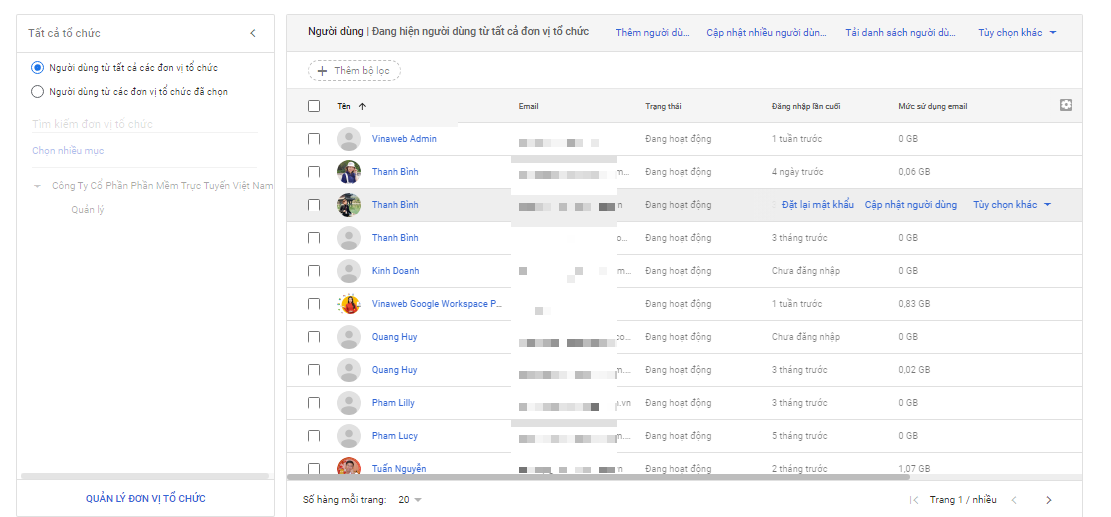Click the Tìm kiếm đơn vị tổ chức search field

tap(144, 124)
